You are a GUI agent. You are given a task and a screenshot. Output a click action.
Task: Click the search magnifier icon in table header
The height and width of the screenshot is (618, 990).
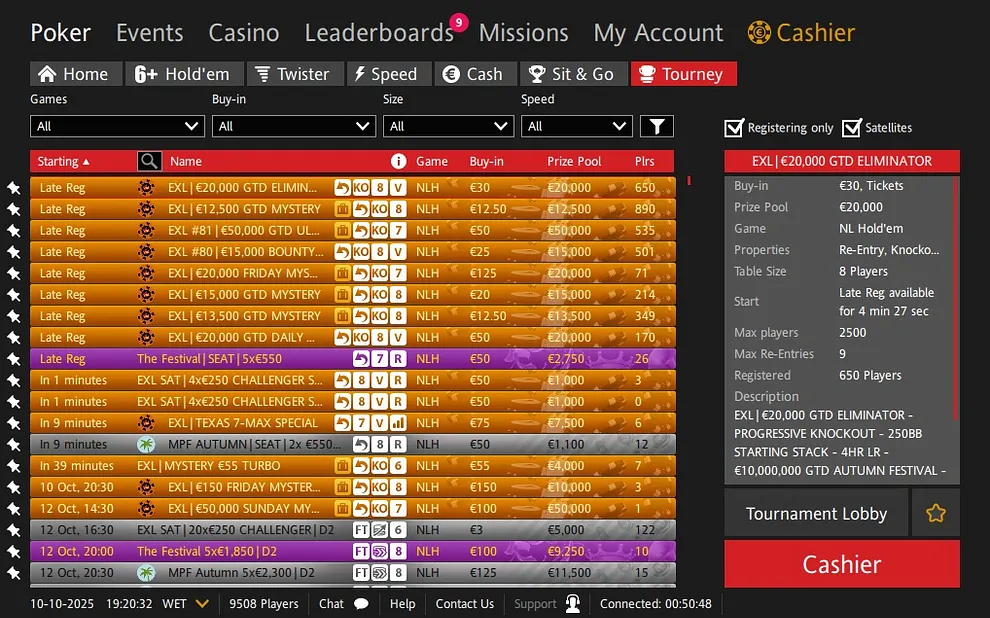click(x=149, y=161)
